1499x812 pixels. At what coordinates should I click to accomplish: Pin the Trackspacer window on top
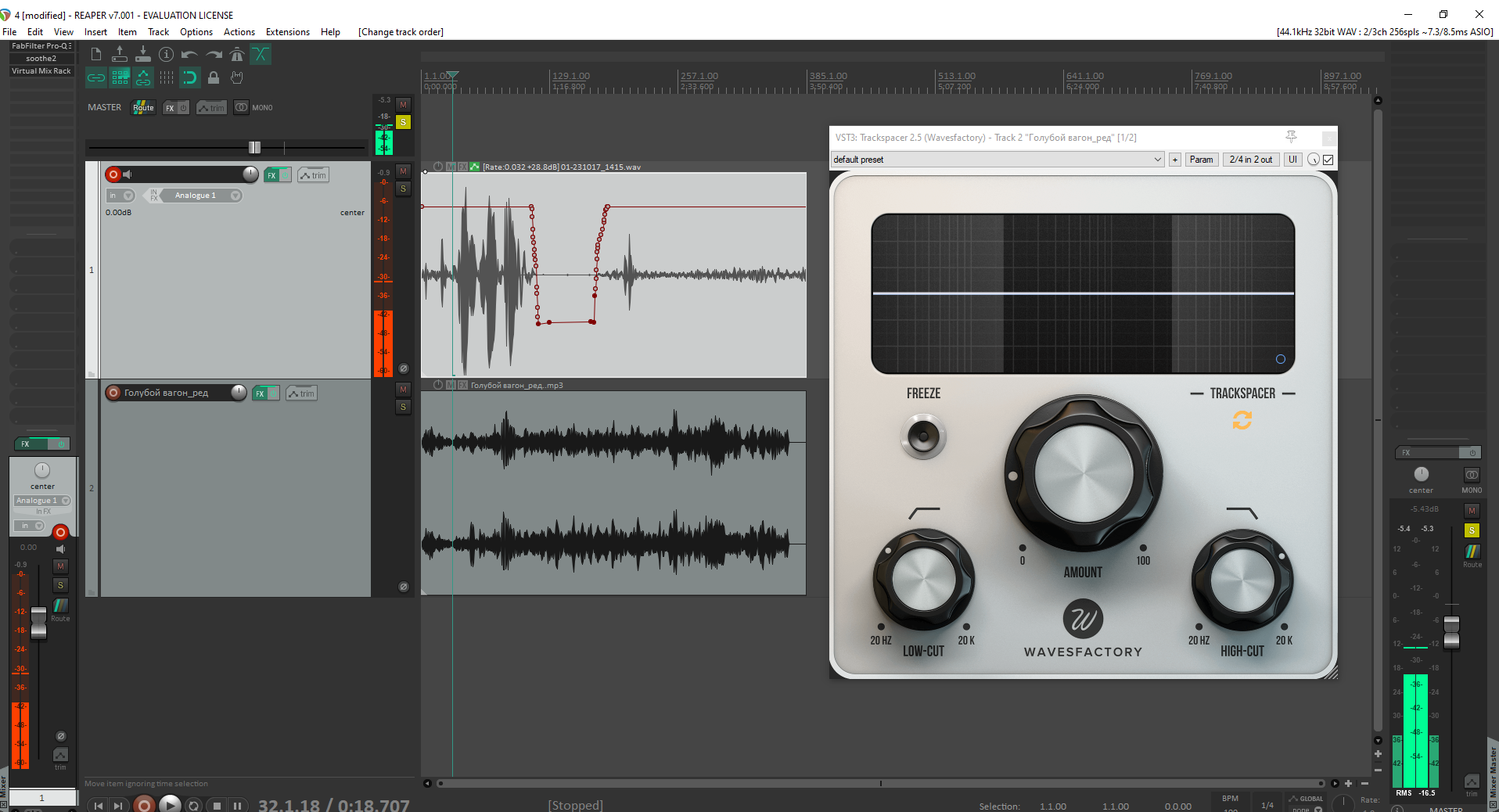pyautogui.click(x=1291, y=137)
